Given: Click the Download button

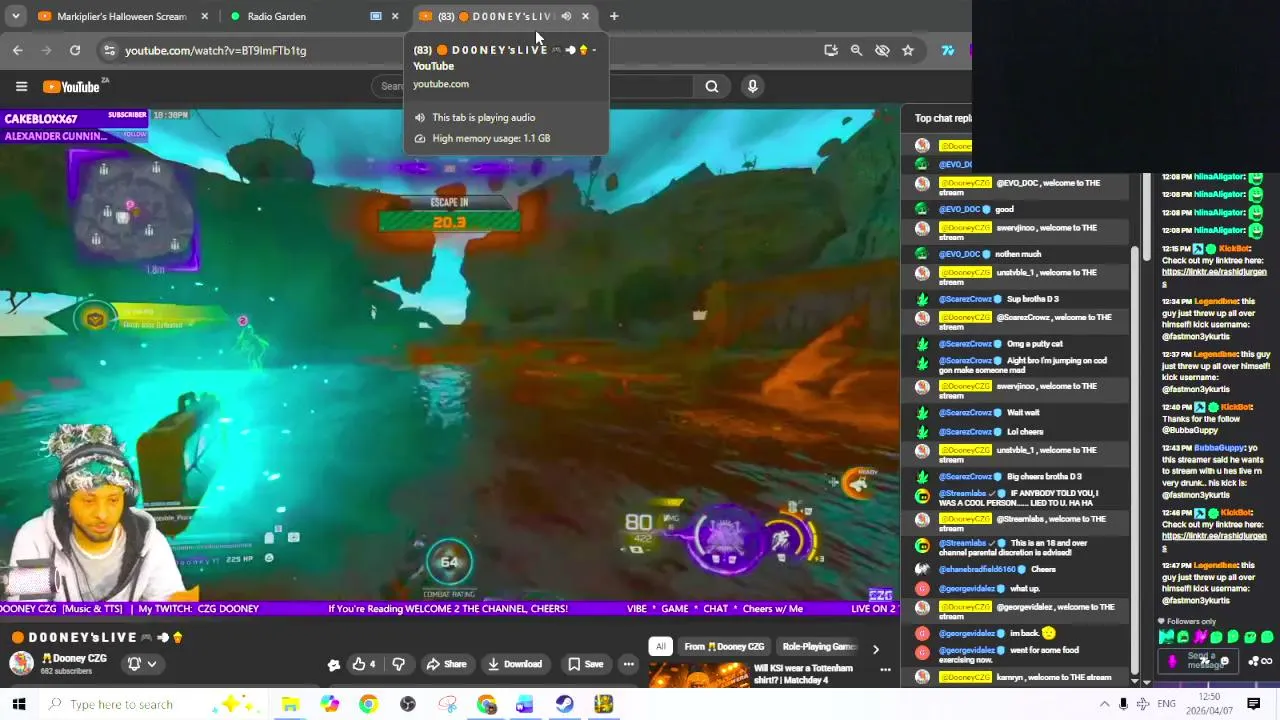Looking at the screenshot, I should [x=514, y=664].
